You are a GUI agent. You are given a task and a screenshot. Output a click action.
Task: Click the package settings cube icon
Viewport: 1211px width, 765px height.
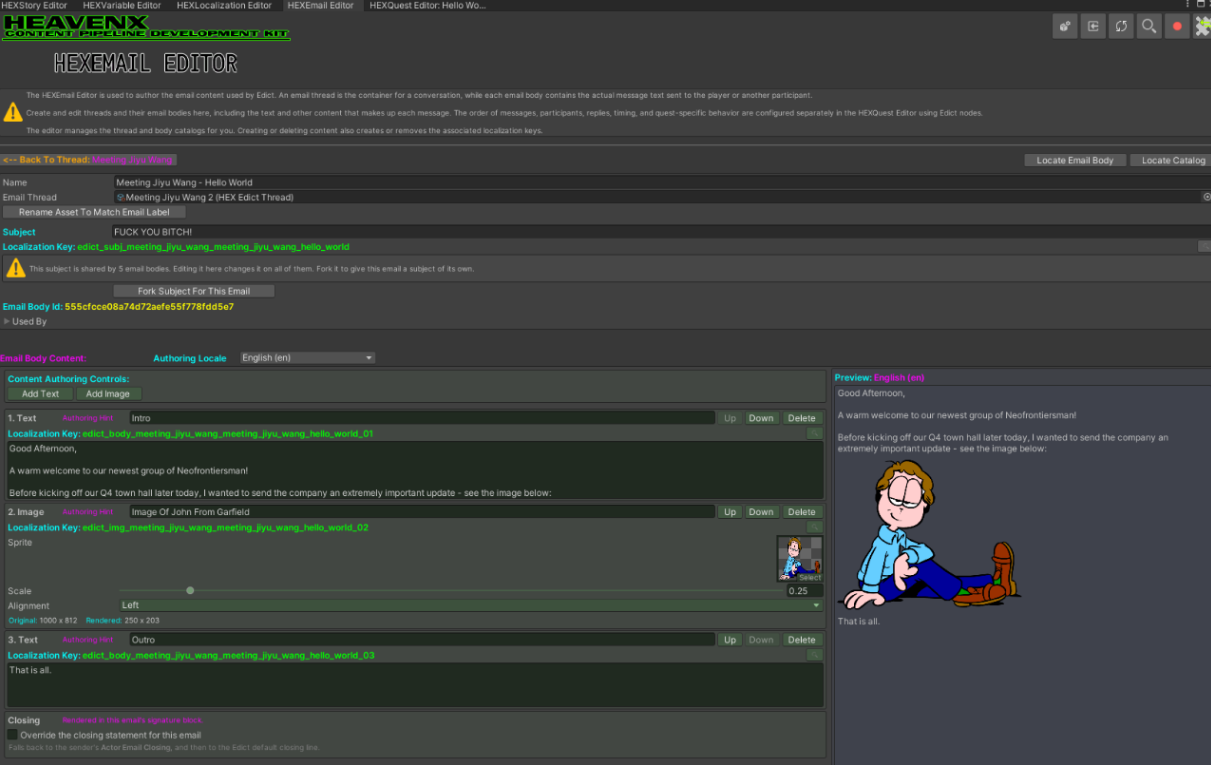1065,27
